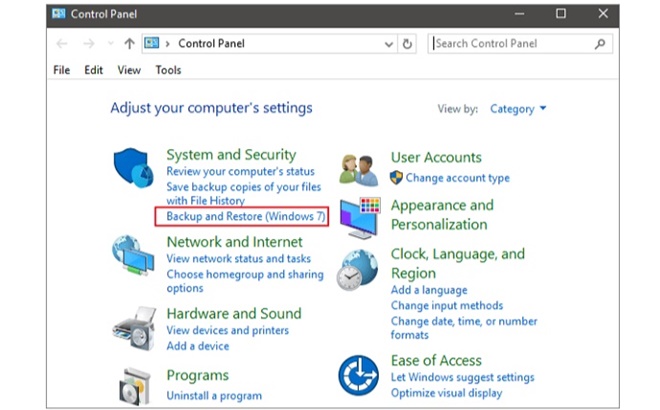Open the File menu
Screen dimensions: 660x410
[61, 70]
